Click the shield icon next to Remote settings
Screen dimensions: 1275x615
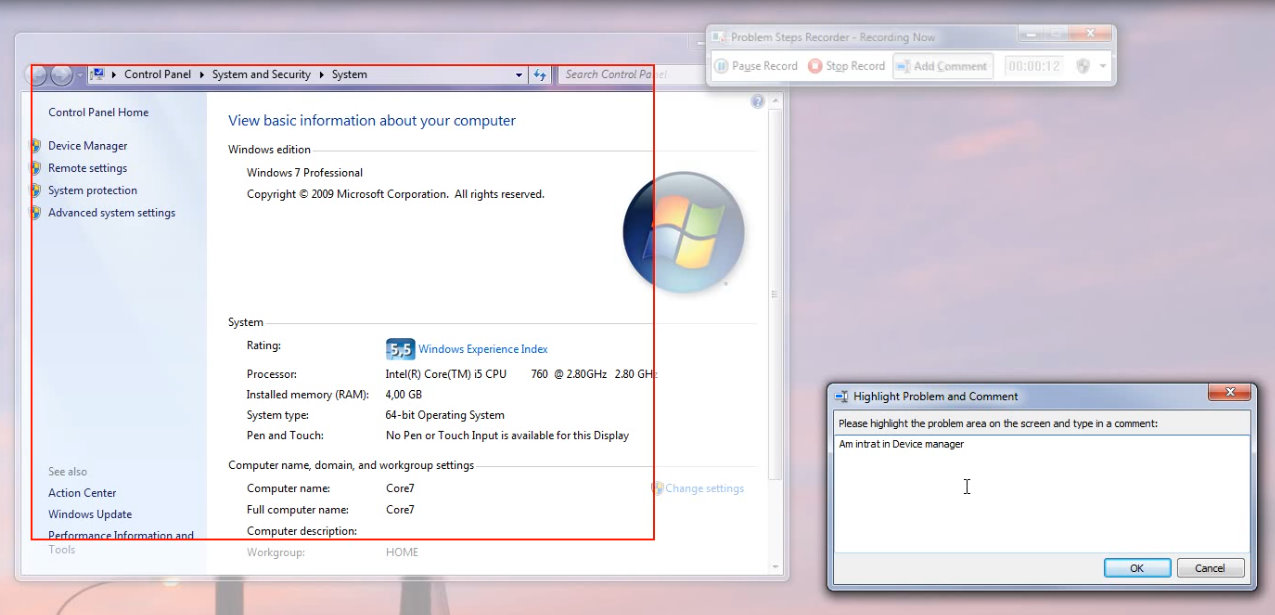[x=35, y=168]
